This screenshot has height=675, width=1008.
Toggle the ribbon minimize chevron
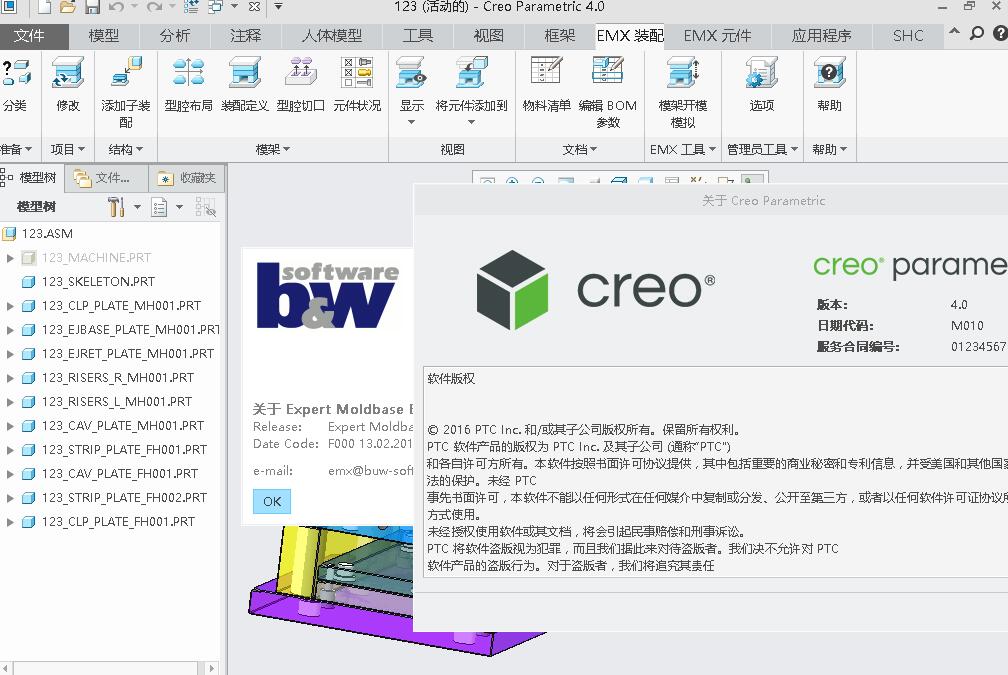pos(954,32)
